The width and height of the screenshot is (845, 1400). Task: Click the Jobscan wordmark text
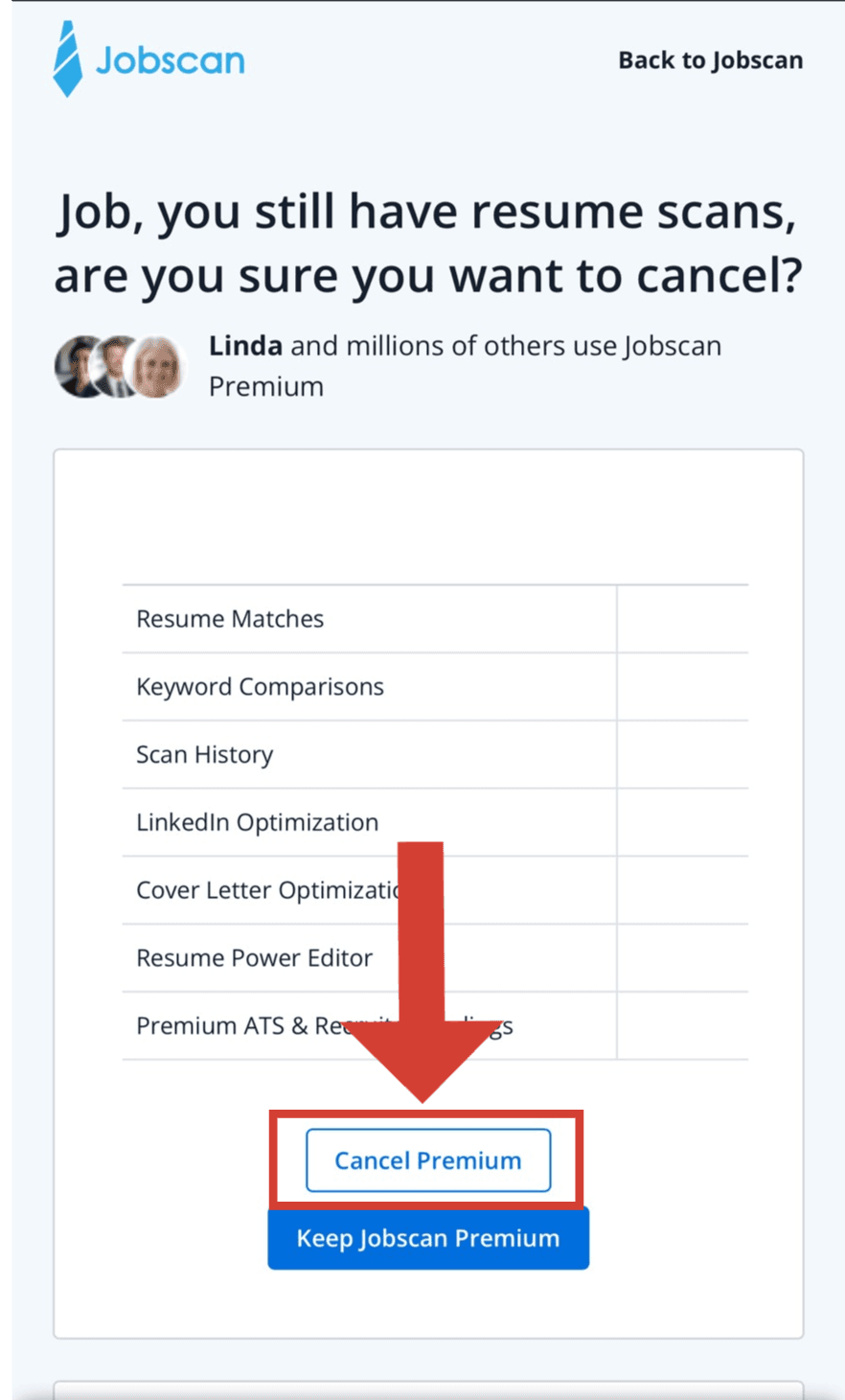pos(171,60)
